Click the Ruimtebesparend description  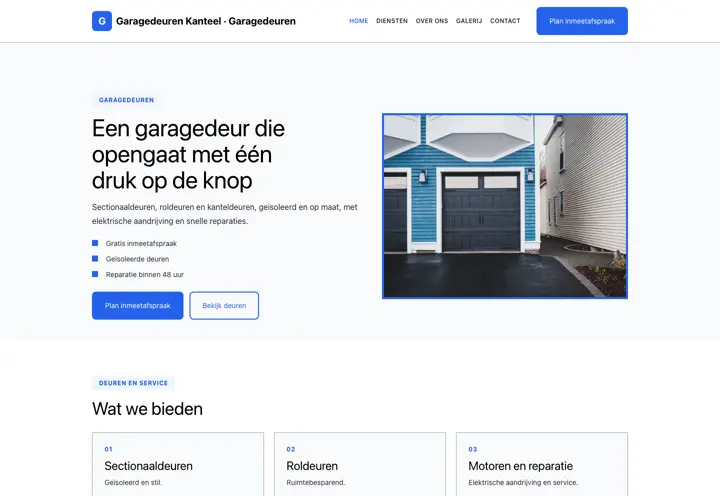pyautogui.click(x=315, y=483)
